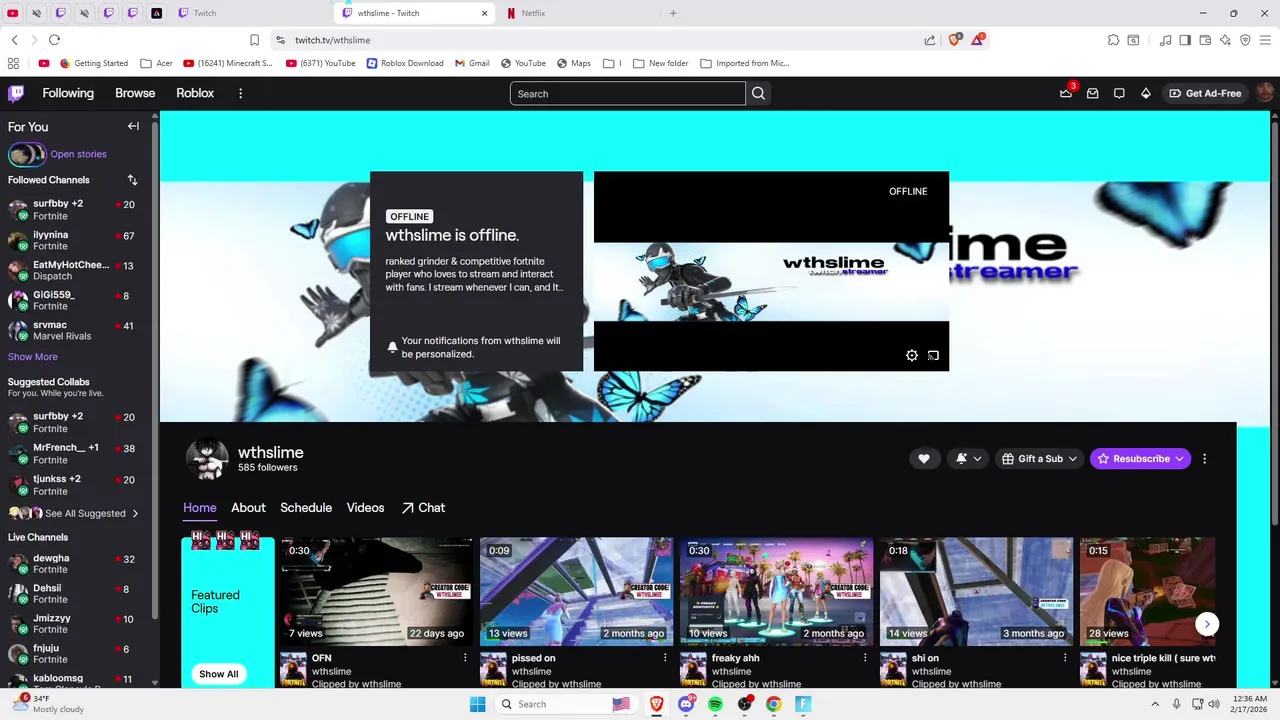Open Gmail bookmark
The height and width of the screenshot is (720, 1280).
(472, 63)
